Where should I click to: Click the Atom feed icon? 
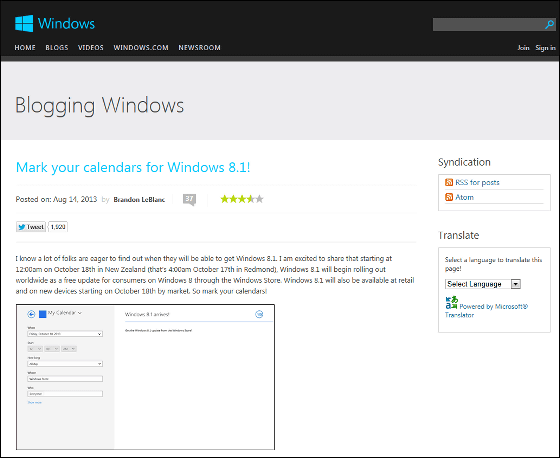click(x=449, y=197)
